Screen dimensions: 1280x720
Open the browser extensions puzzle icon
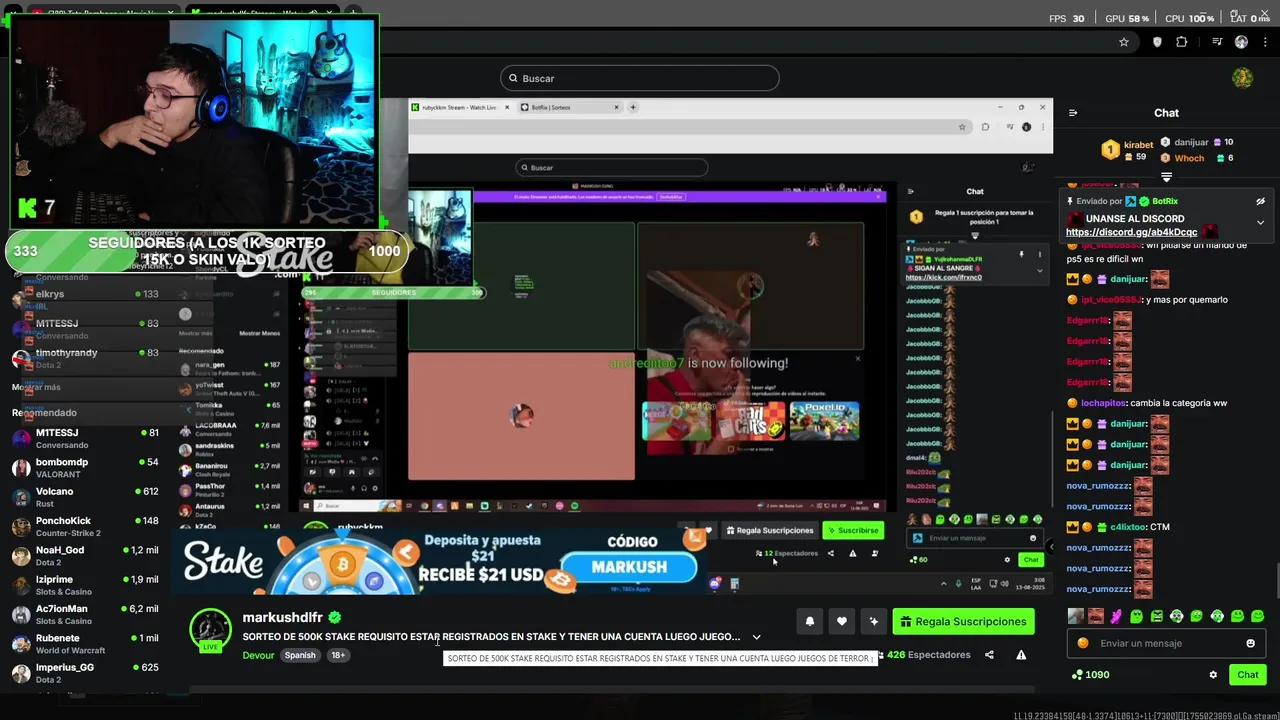point(1181,42)
